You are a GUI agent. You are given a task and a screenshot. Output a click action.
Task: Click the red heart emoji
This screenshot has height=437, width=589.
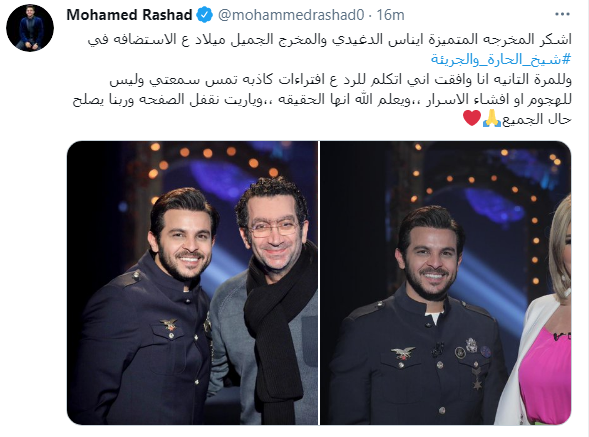[472, 118]
